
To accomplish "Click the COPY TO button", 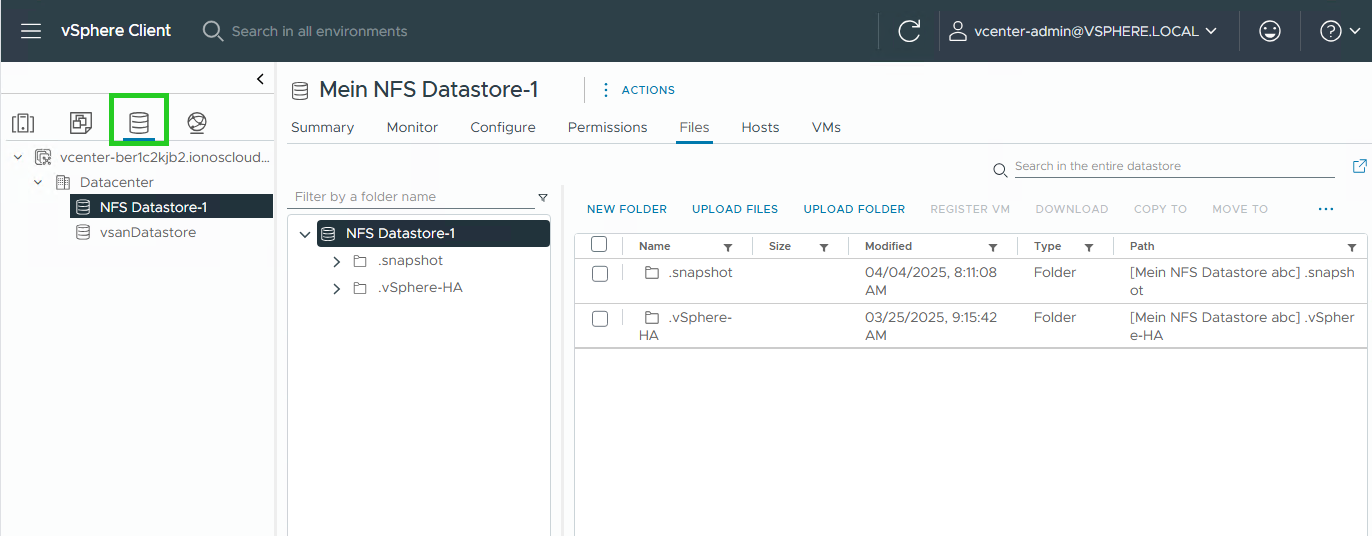I will (1160, 209).
